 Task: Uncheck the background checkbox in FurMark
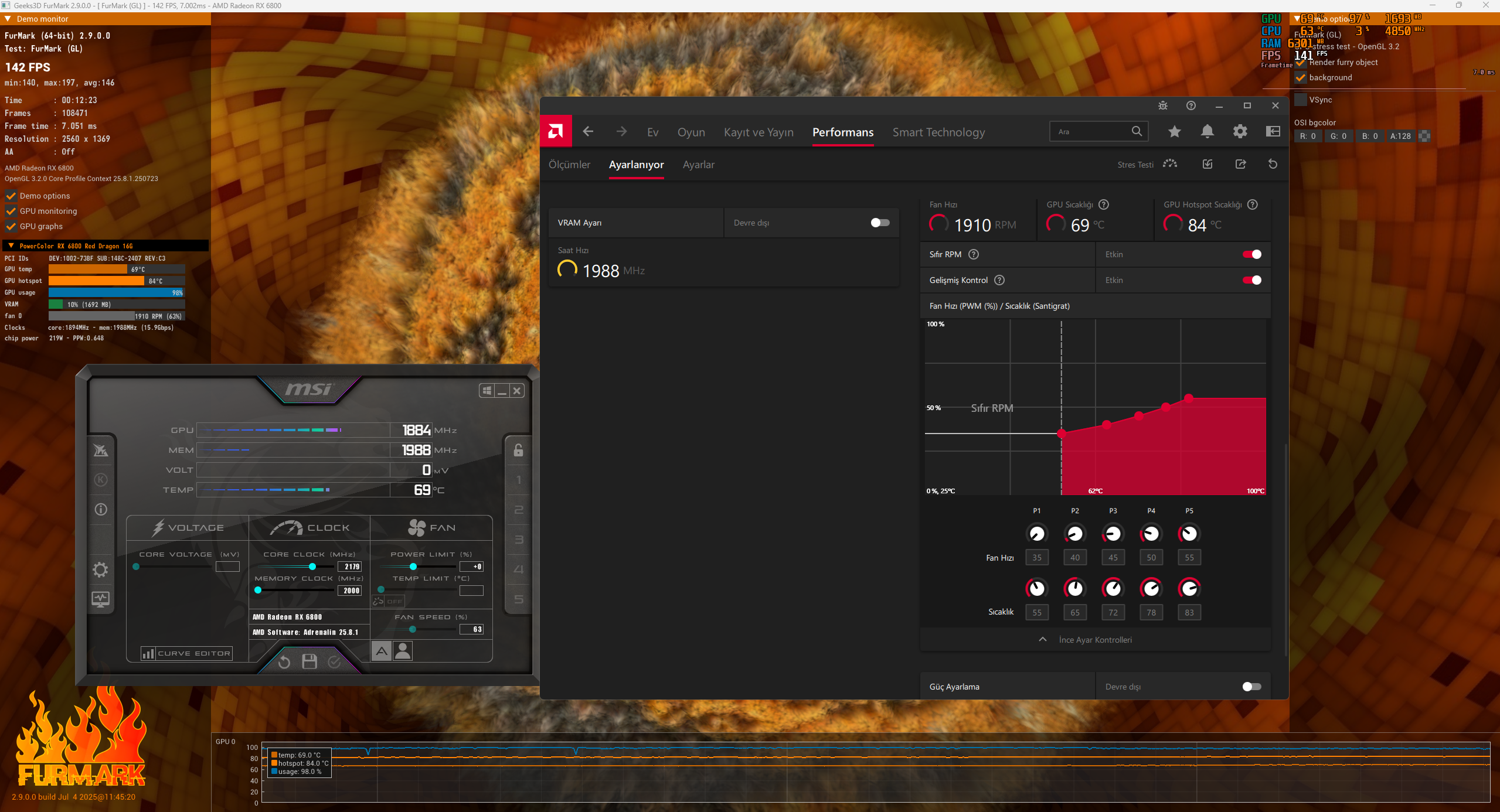click(x=1301, y=77)
